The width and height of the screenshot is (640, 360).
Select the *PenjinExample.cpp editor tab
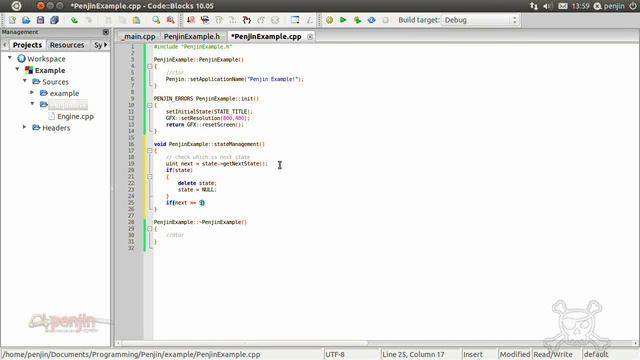pyautogui.click(x=266, y=36)
